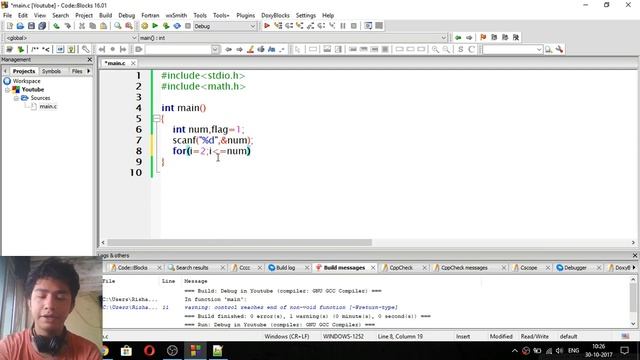This screenshot has width=640, height=360.
Task: Click the Paste clipboard icon
Action: tap(104, 26)
